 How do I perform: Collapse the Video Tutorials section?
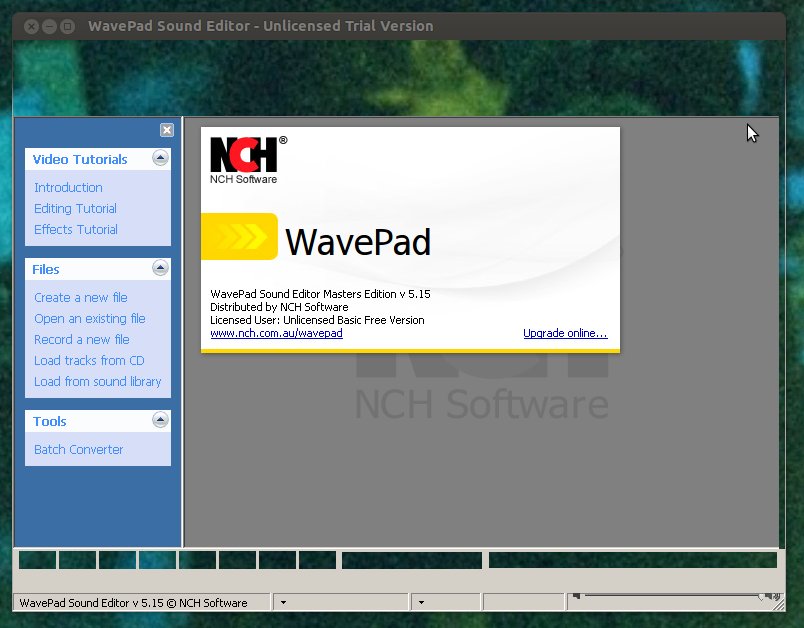click(x=160, y=158)
